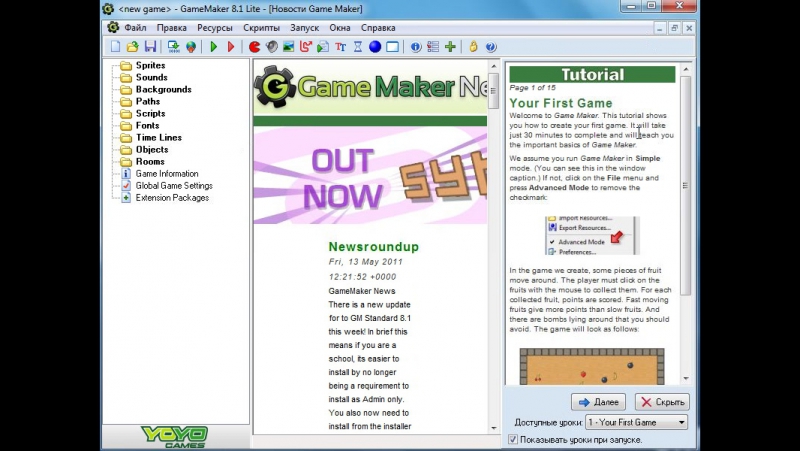Image resolution: width=800 pixels, height=451 pixels.
Task: Click the YoYo Games logo
Action: [x=174, y=437]
